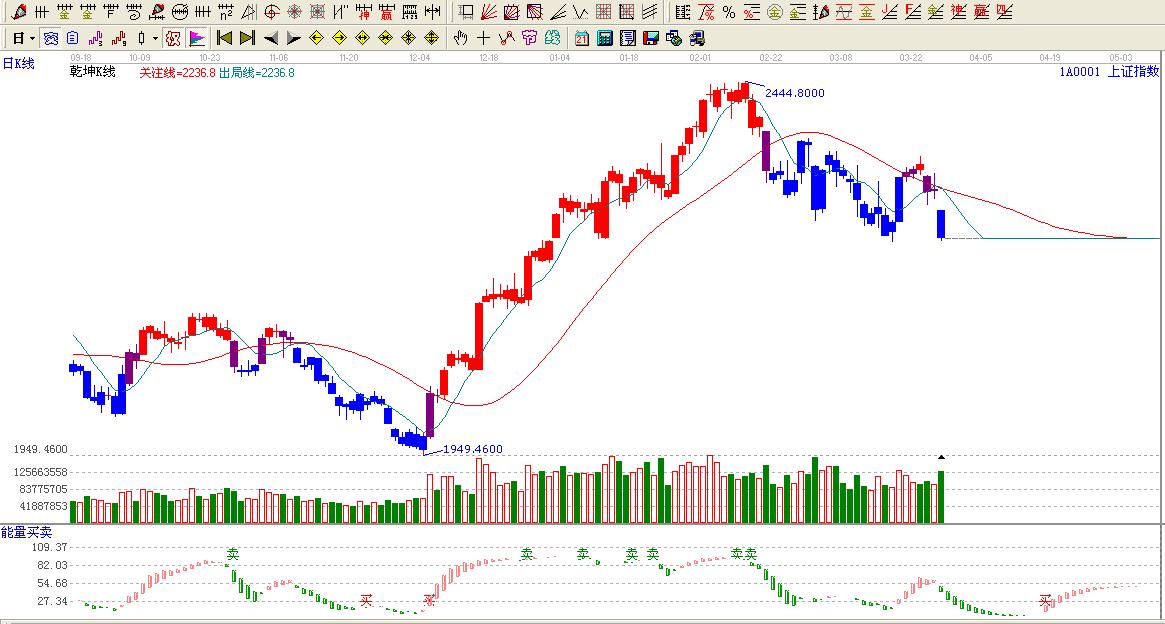Expand the candlestick chart style dropdown

(155, 38)
